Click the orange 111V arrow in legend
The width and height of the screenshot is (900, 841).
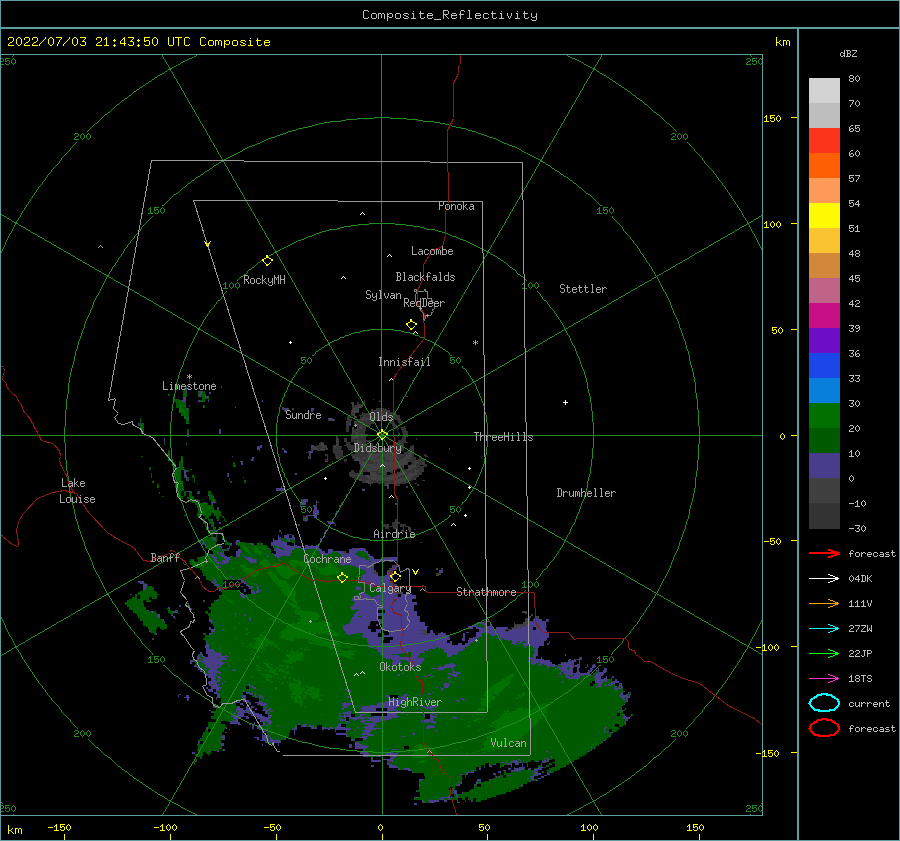click(825, 603)
